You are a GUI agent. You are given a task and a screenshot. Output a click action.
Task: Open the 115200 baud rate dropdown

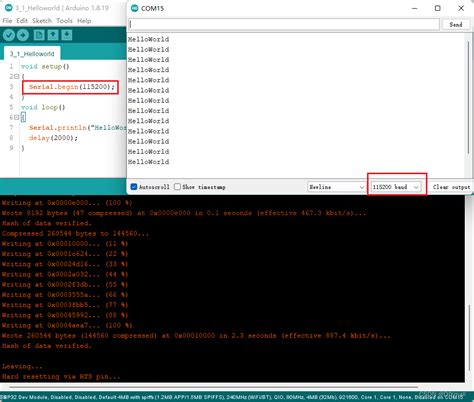pos(395,187)
